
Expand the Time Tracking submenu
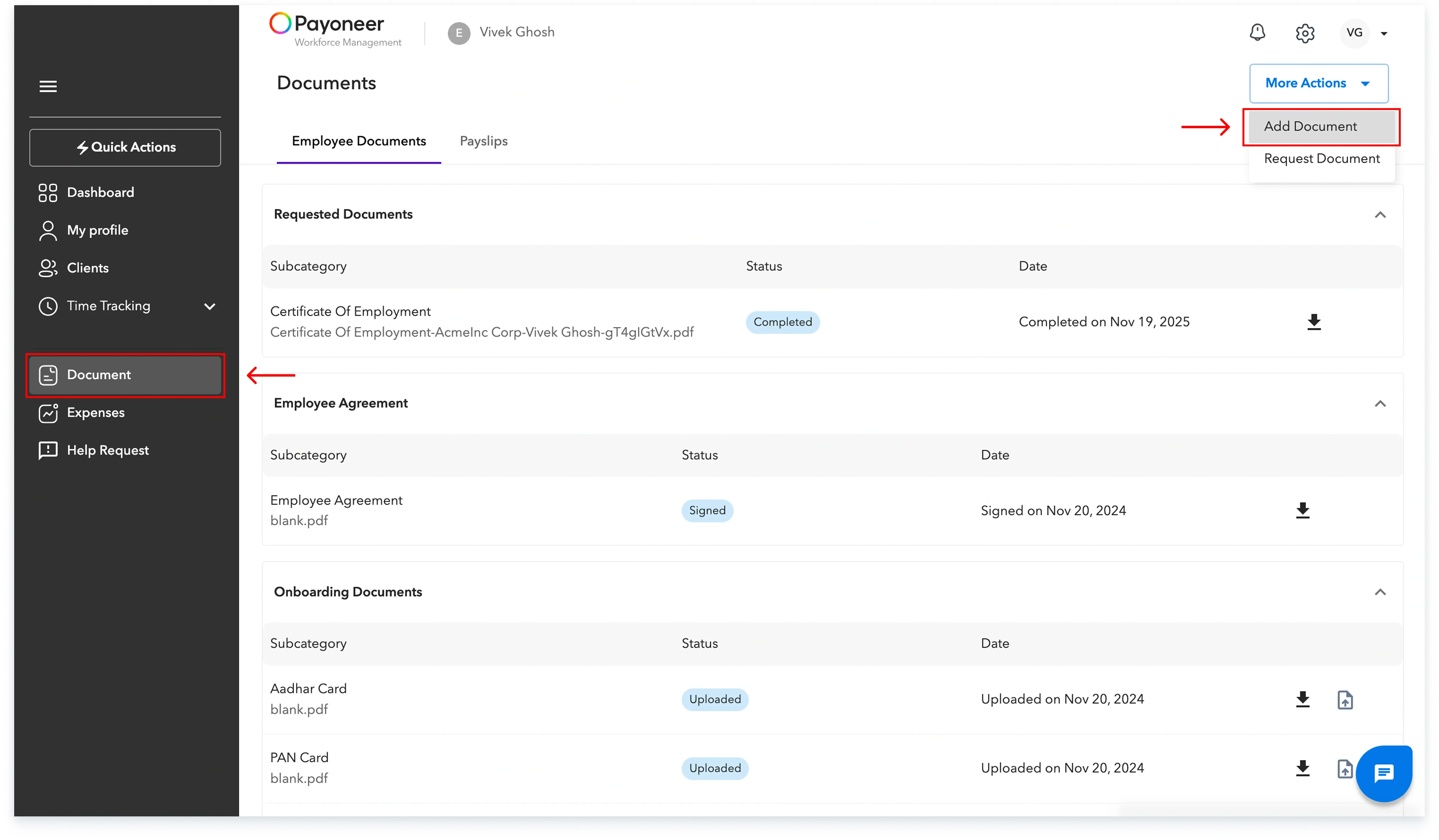[210, 306]
